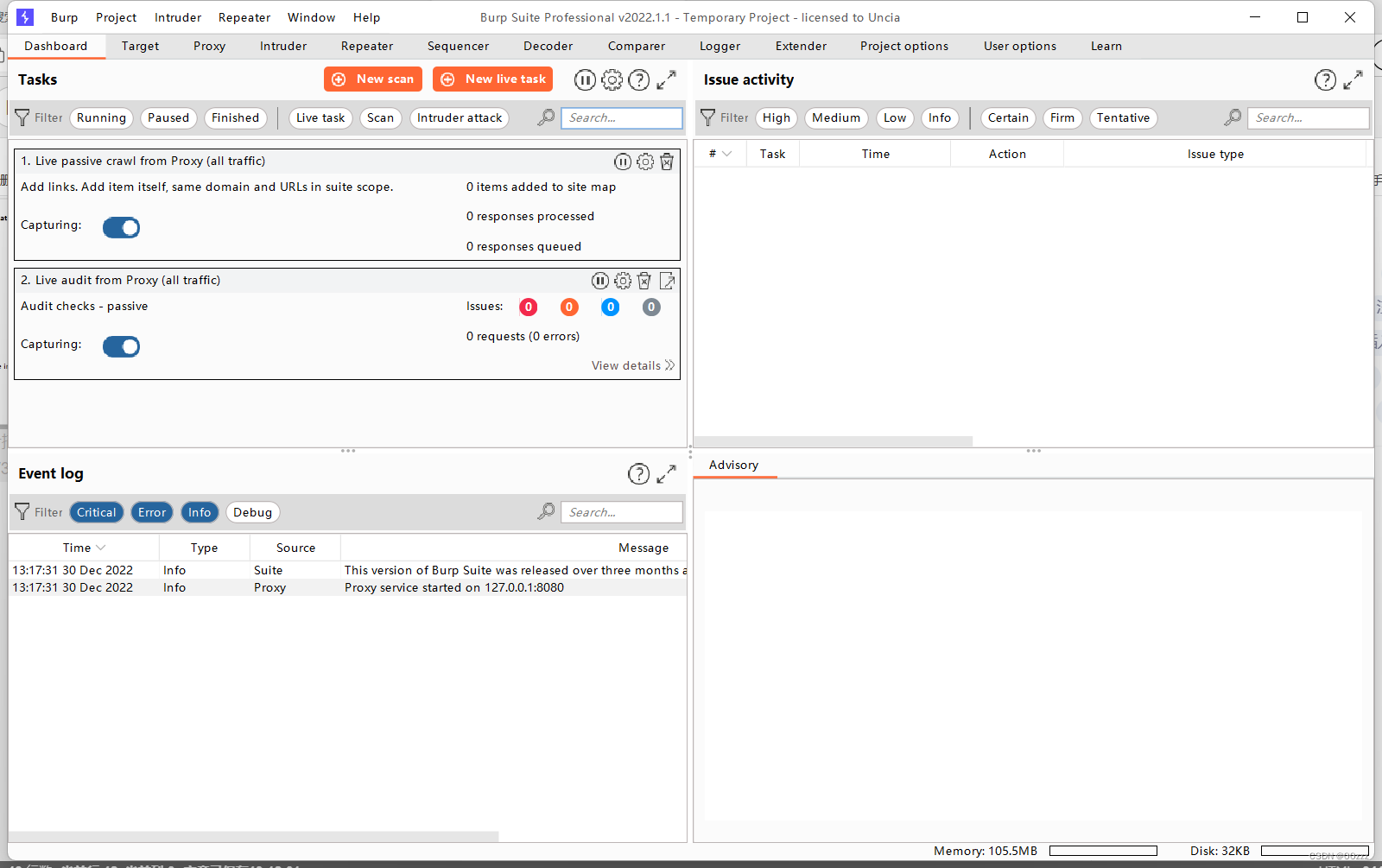Click the Issue activity search magnifier icon
The image size is (1382, 868).
[1233, 117]
